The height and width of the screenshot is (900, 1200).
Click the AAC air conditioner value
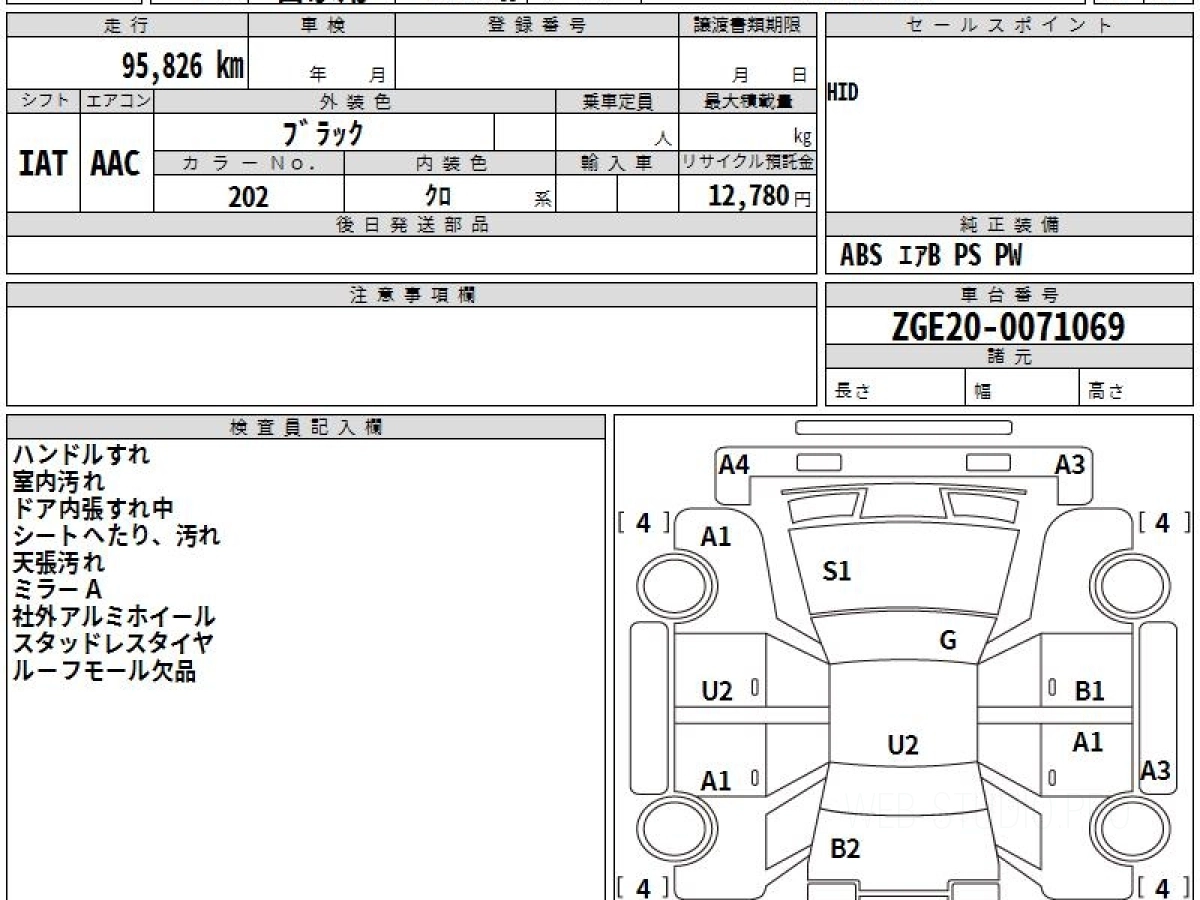pyautogui.click(x=116, y=164)
